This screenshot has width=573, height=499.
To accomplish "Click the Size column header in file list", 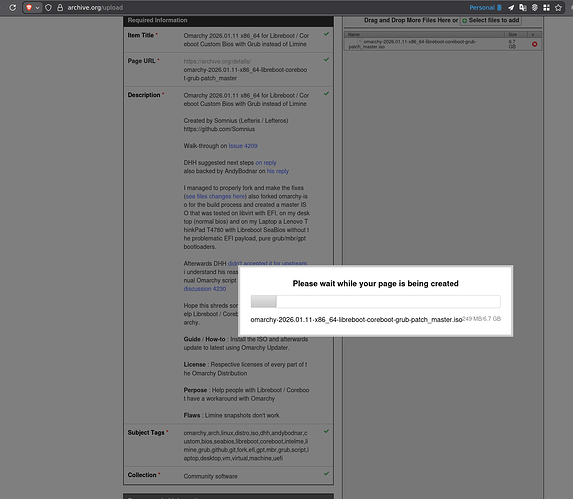I will coord(515,34).
